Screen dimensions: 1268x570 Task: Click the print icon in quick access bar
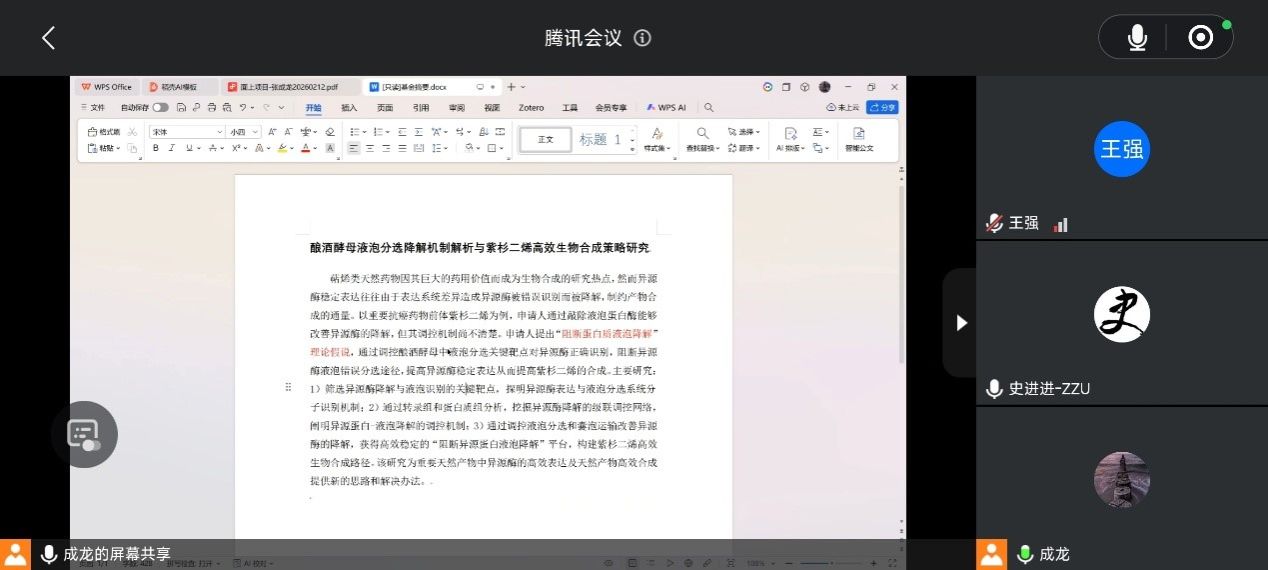[211, 107]
